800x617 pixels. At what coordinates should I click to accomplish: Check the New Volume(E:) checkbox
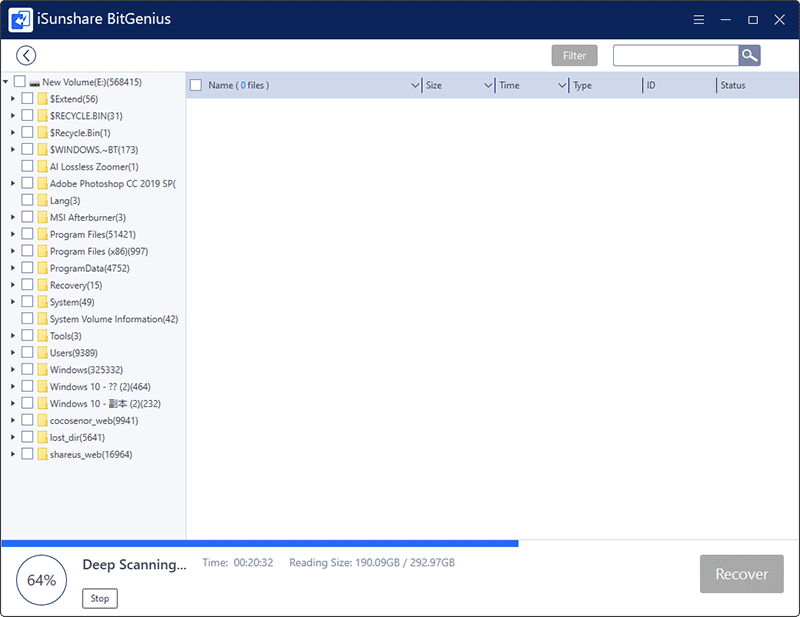[19, 81]
